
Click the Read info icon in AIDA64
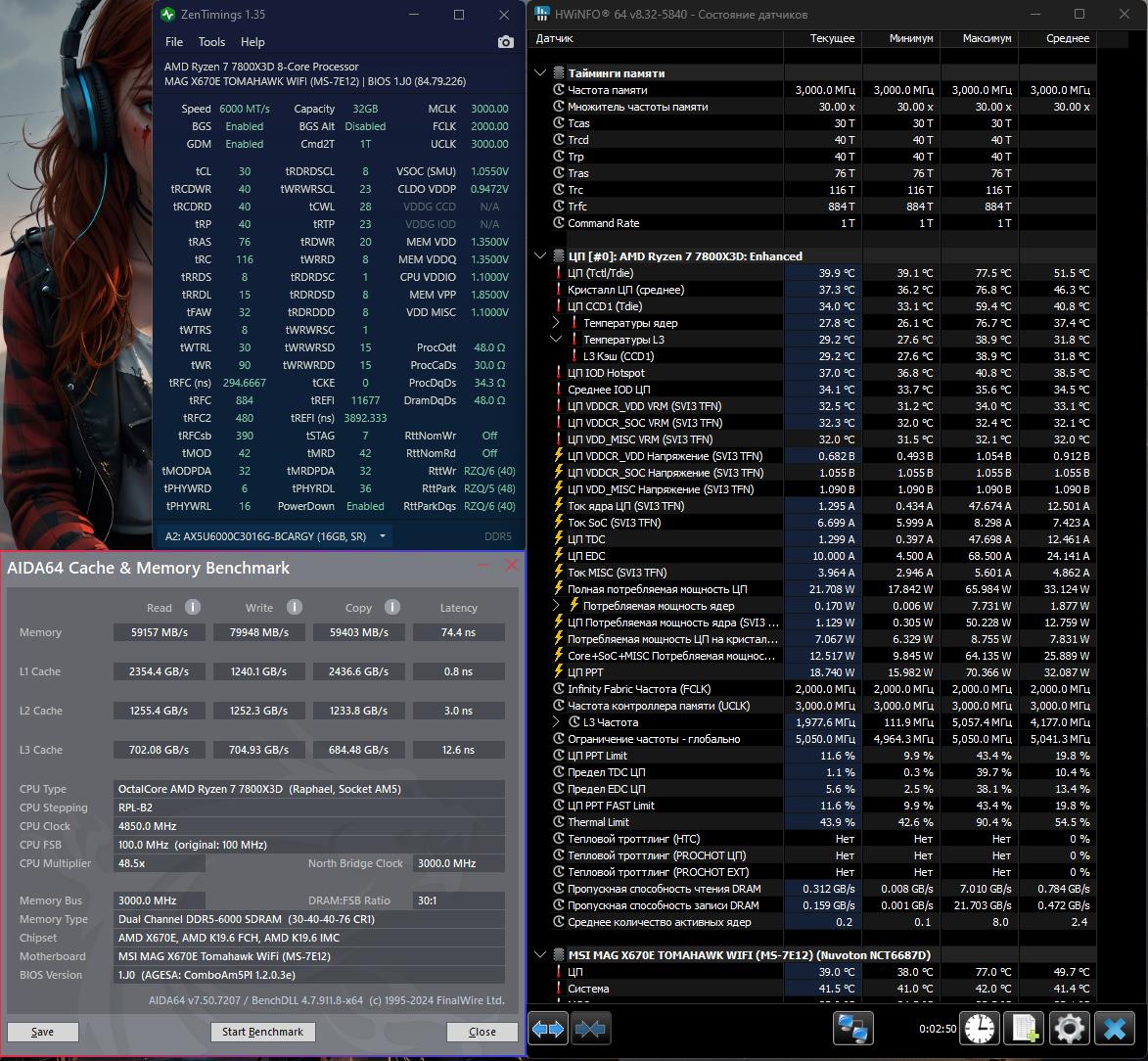(x=193, y=607)
